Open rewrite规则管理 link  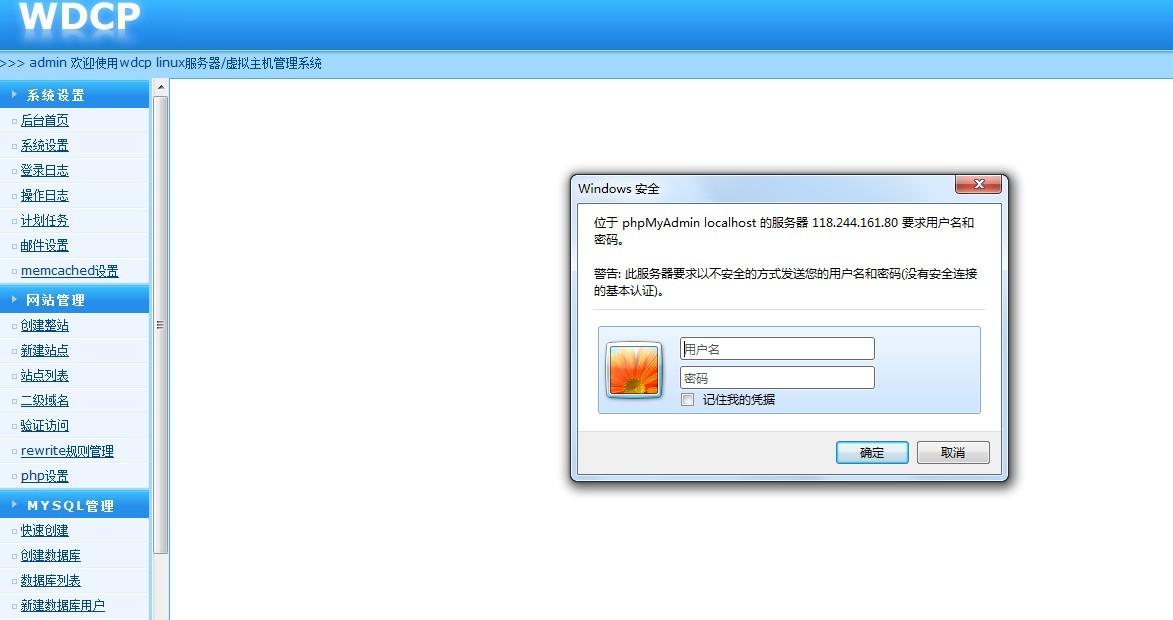[x=67, y=451]
